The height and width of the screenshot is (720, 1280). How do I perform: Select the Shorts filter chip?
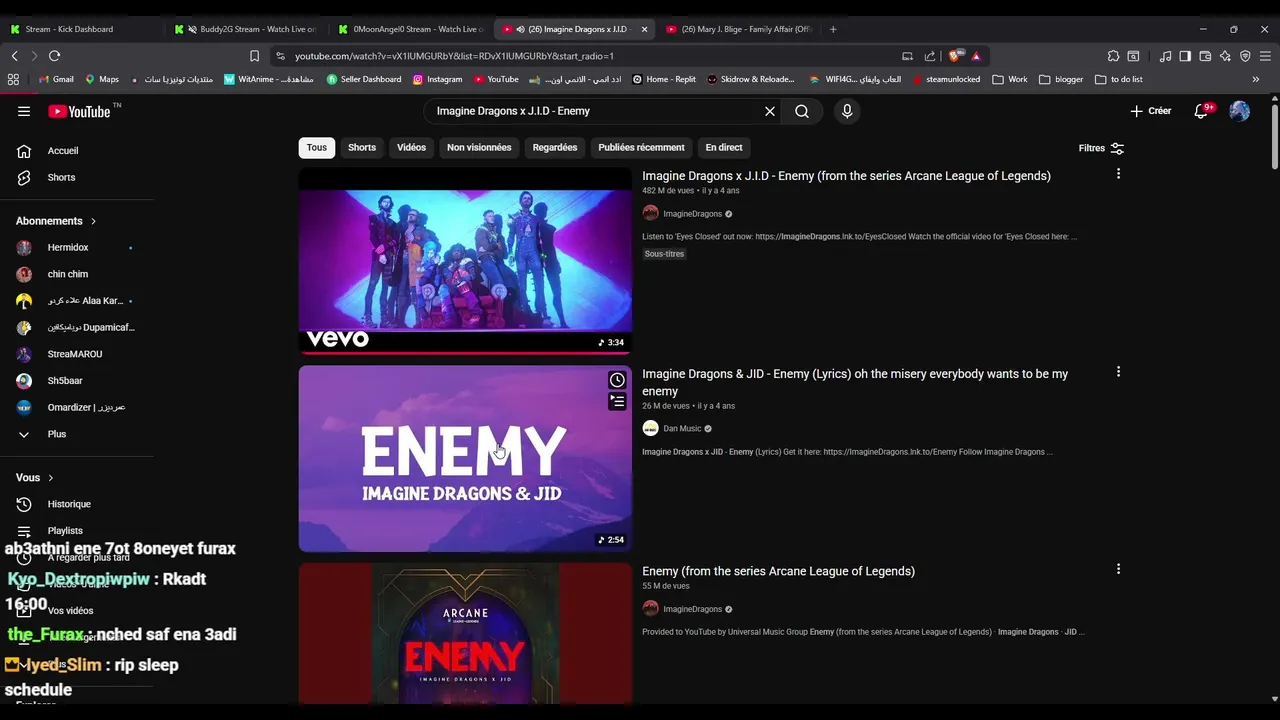pyautogui.click(x=362, y=147)
